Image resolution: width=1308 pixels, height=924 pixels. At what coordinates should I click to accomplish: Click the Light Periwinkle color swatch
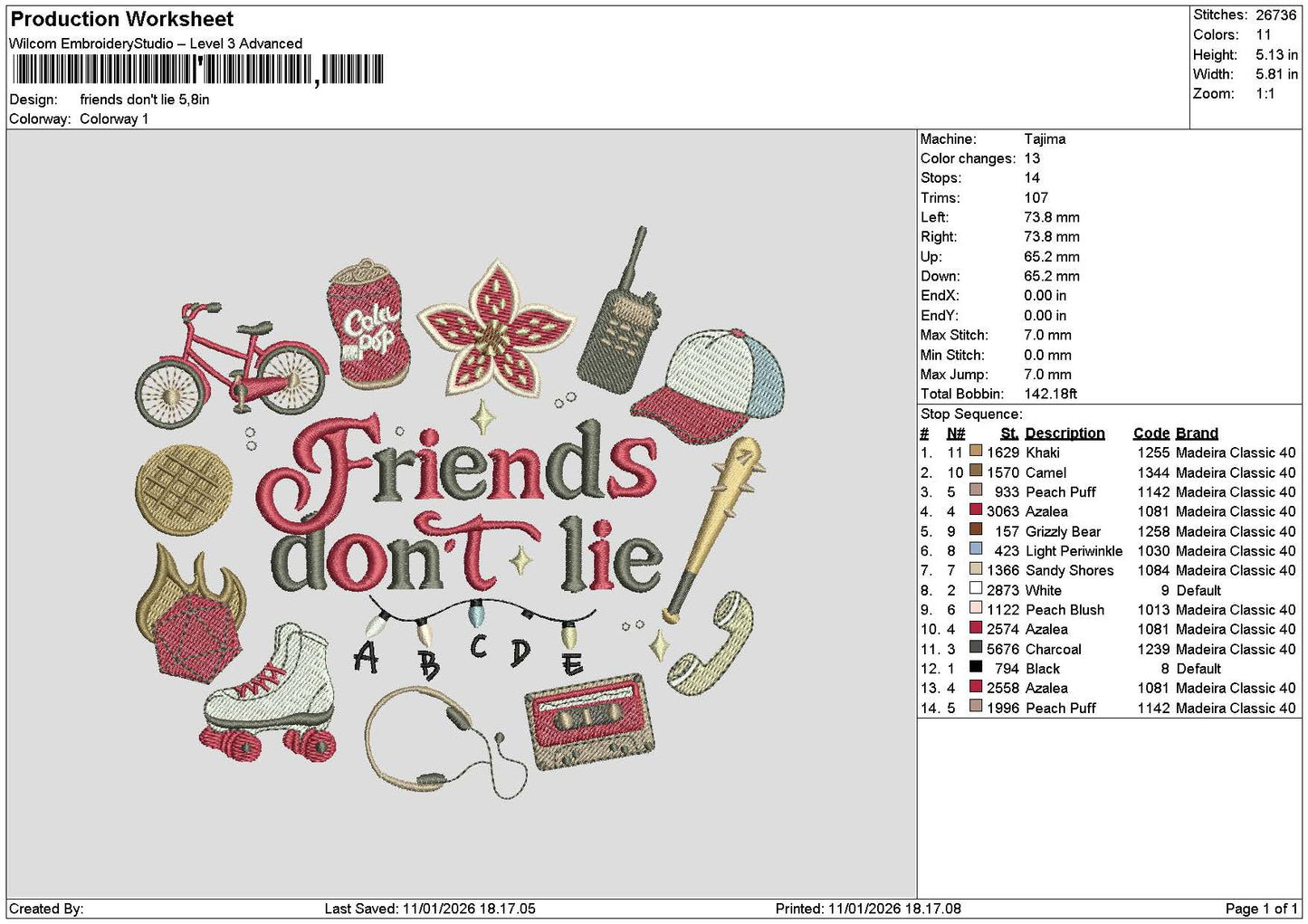pos(976,549)
